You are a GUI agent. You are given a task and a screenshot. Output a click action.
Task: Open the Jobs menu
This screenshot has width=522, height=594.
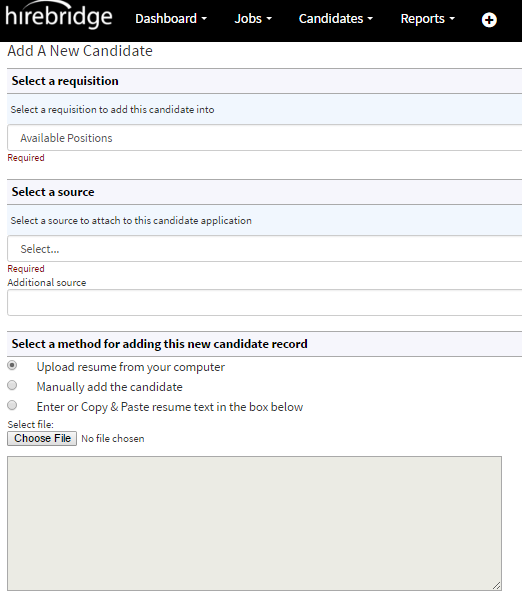[x=253, y=19]
